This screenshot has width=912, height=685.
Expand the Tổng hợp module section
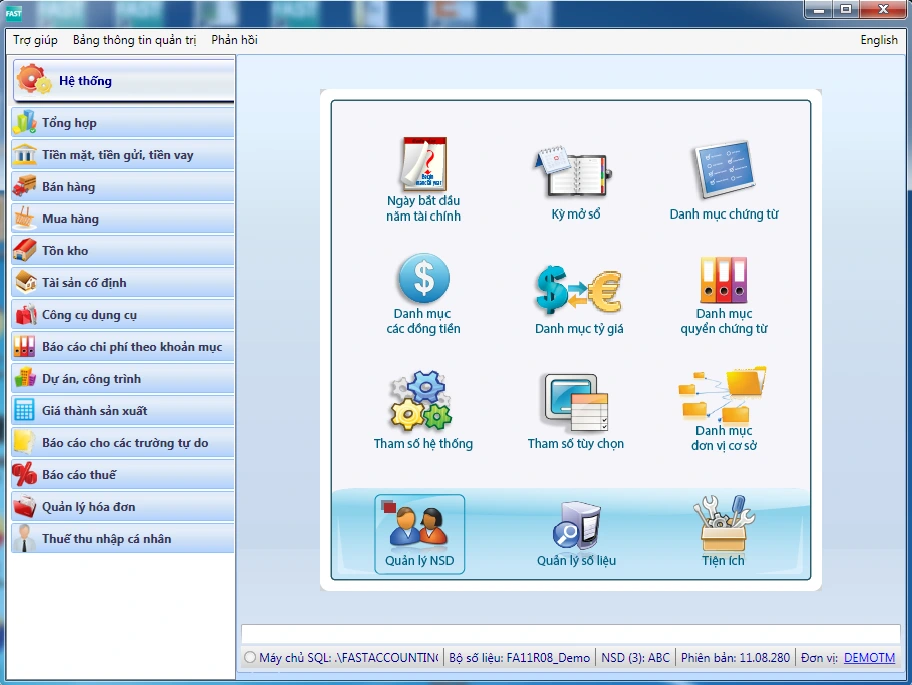122,123
